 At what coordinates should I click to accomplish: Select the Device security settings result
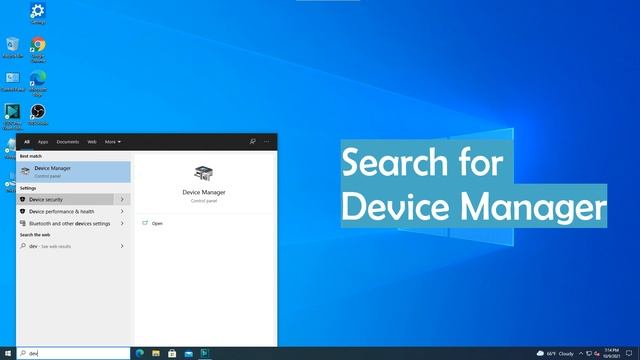(65, 200)
